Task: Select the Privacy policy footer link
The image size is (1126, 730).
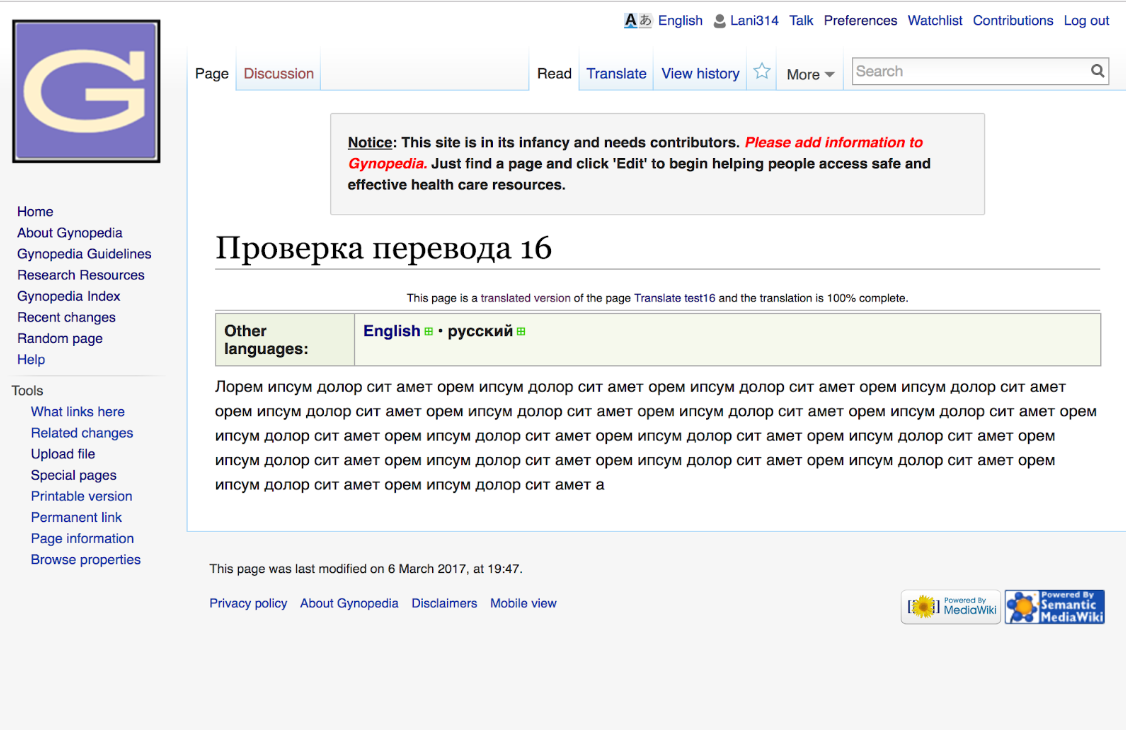Action: coord(248,604)
